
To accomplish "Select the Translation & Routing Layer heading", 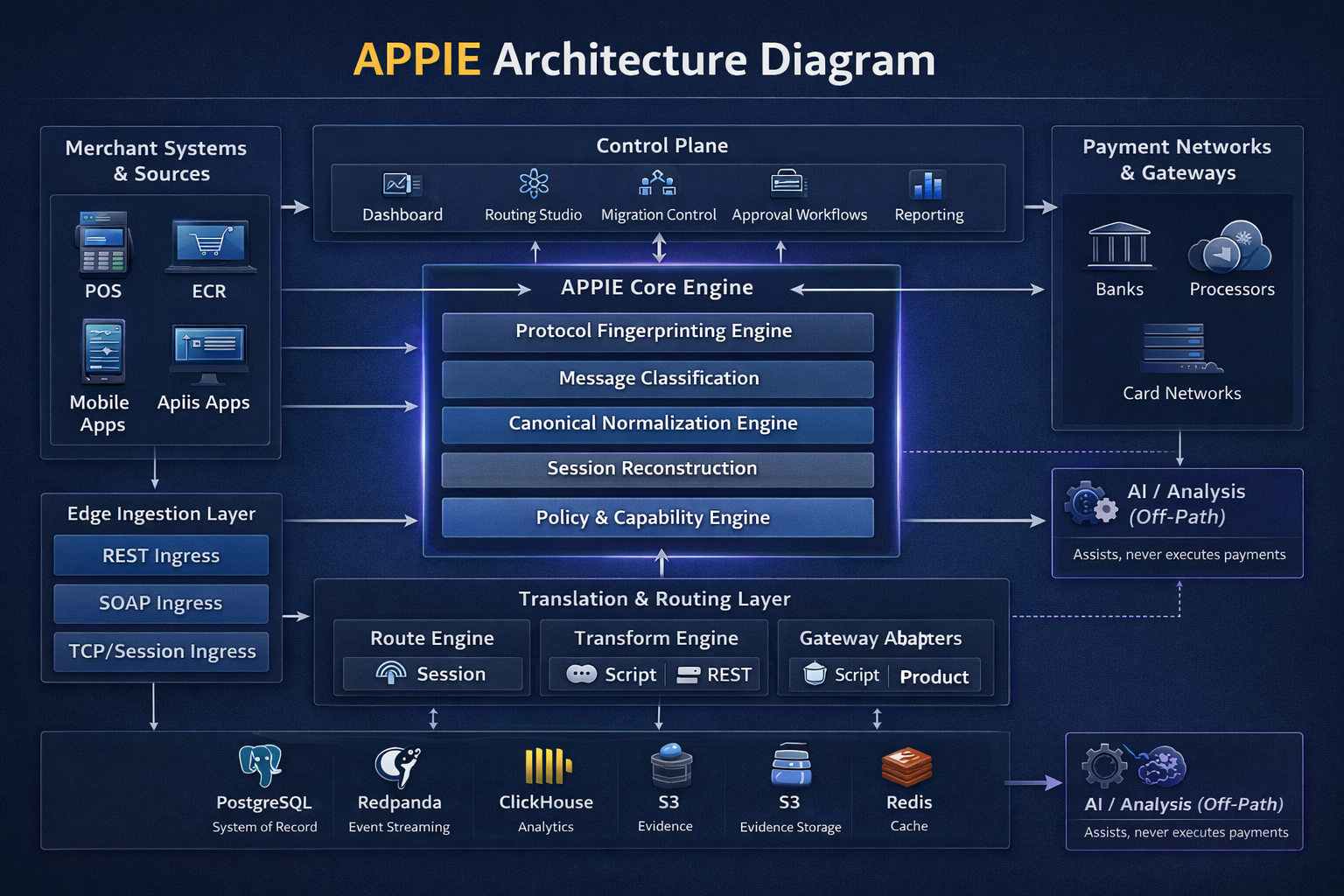I will point(654,598).
